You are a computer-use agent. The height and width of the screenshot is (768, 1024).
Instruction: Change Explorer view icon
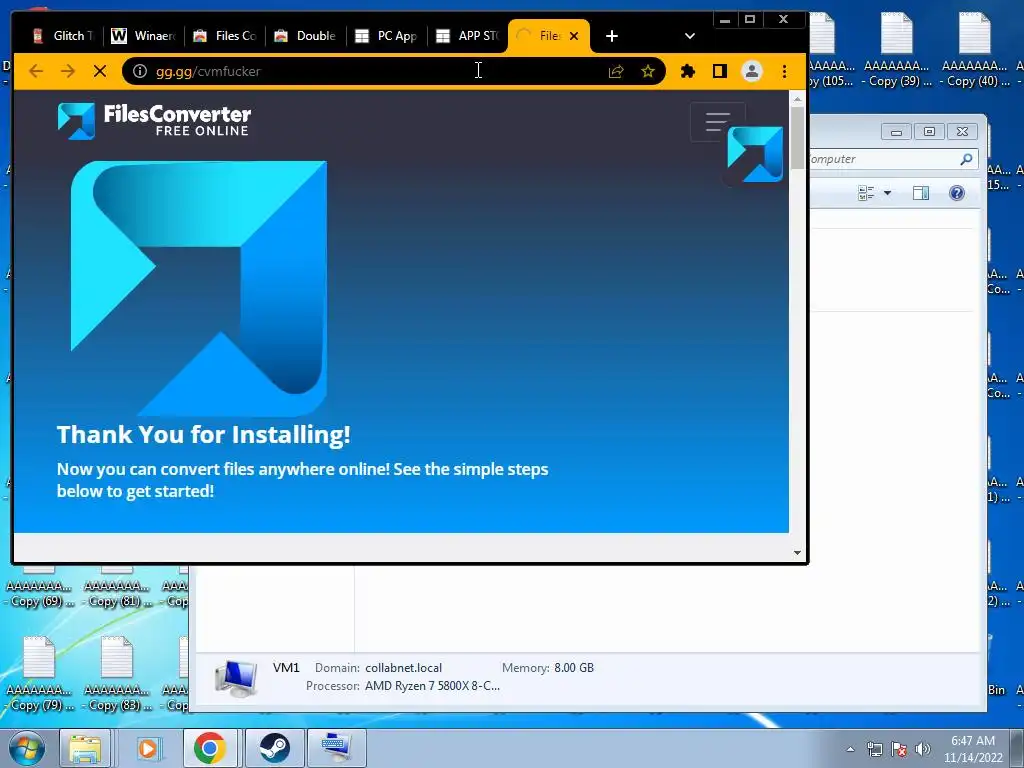(866, 193)
